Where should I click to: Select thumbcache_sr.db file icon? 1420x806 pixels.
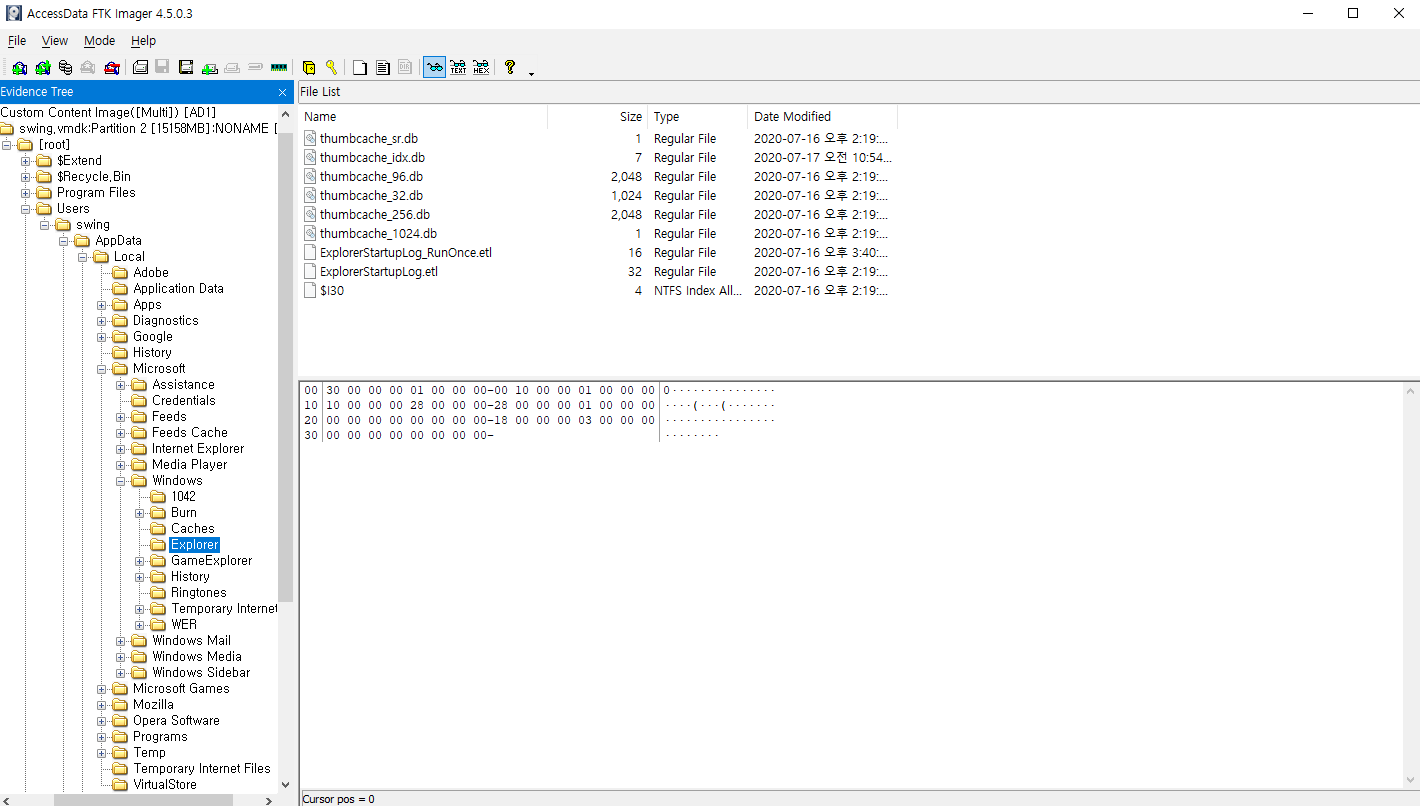(310, 138)
